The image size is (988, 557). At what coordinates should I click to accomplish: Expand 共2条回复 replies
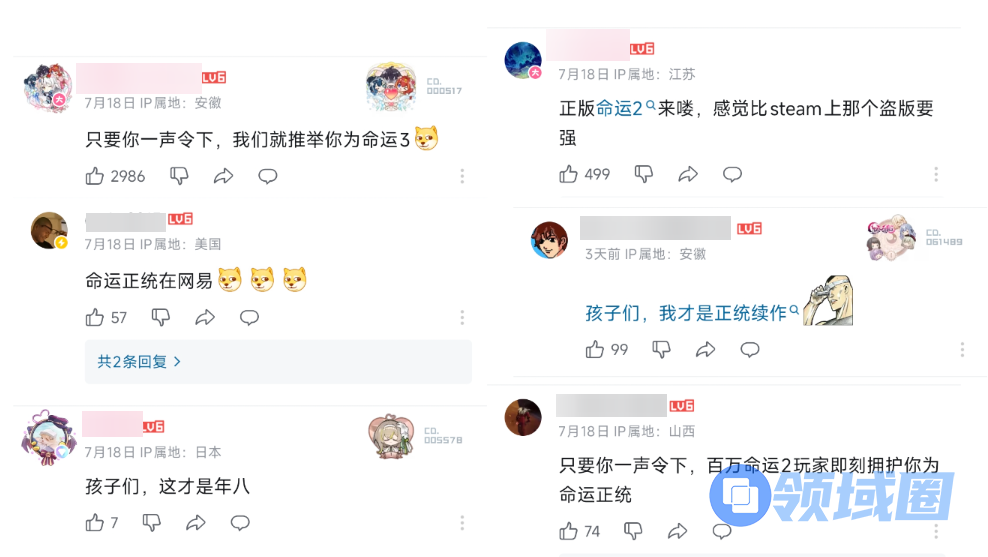tap(278, 362)
